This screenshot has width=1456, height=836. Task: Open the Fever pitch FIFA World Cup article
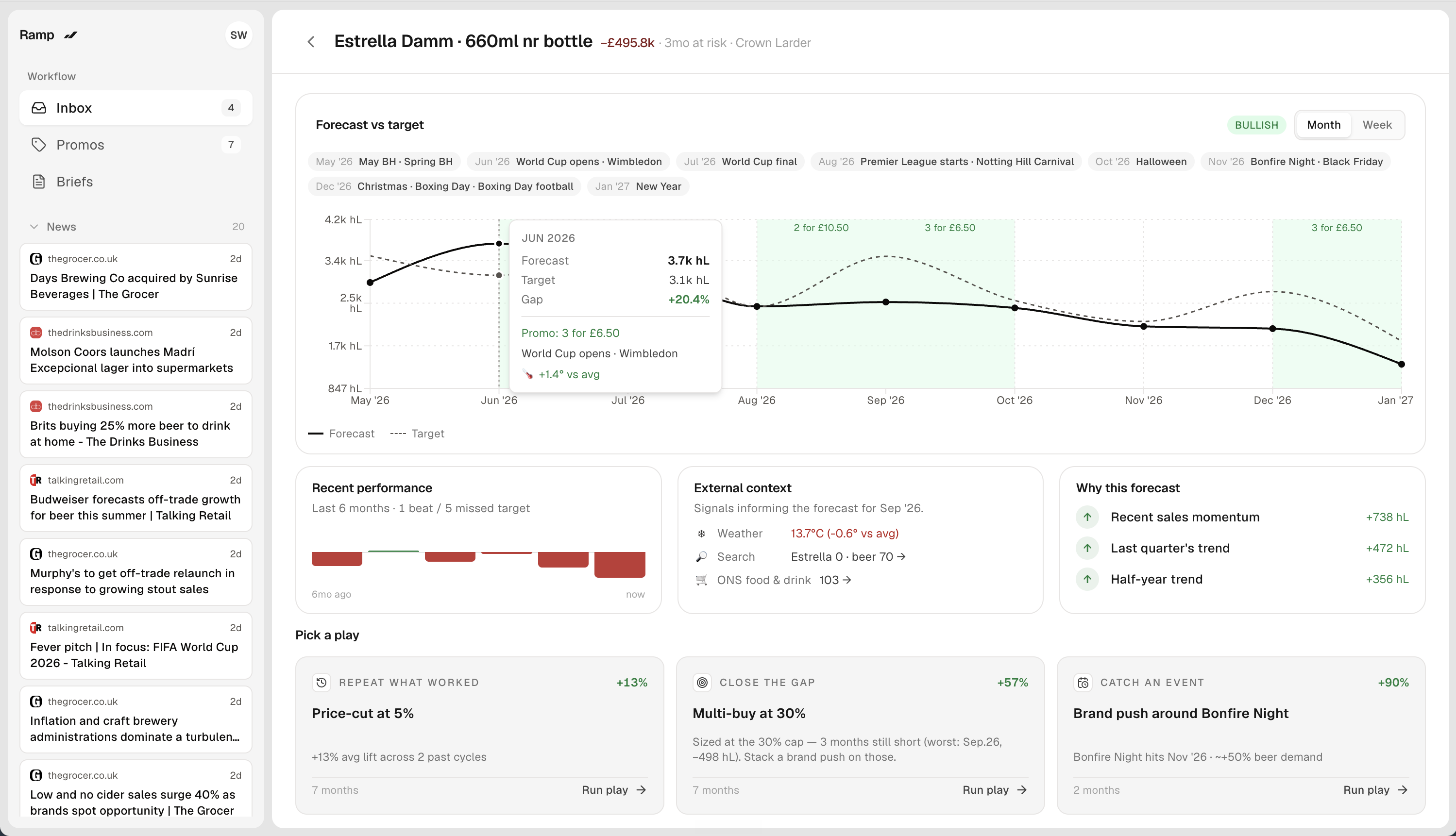pos(135,645)
